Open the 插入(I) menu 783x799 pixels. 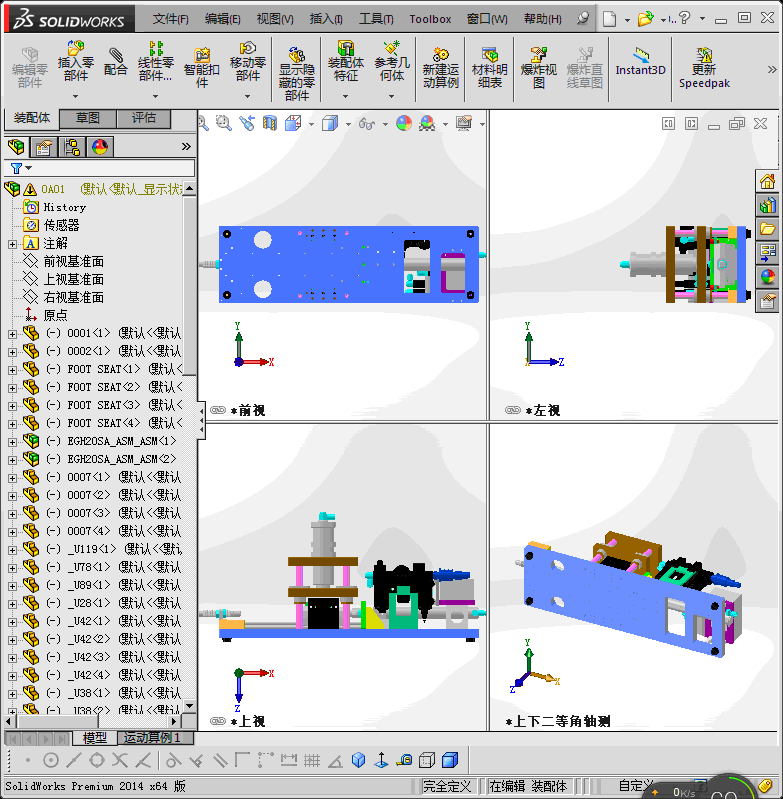tap(326, 19)
